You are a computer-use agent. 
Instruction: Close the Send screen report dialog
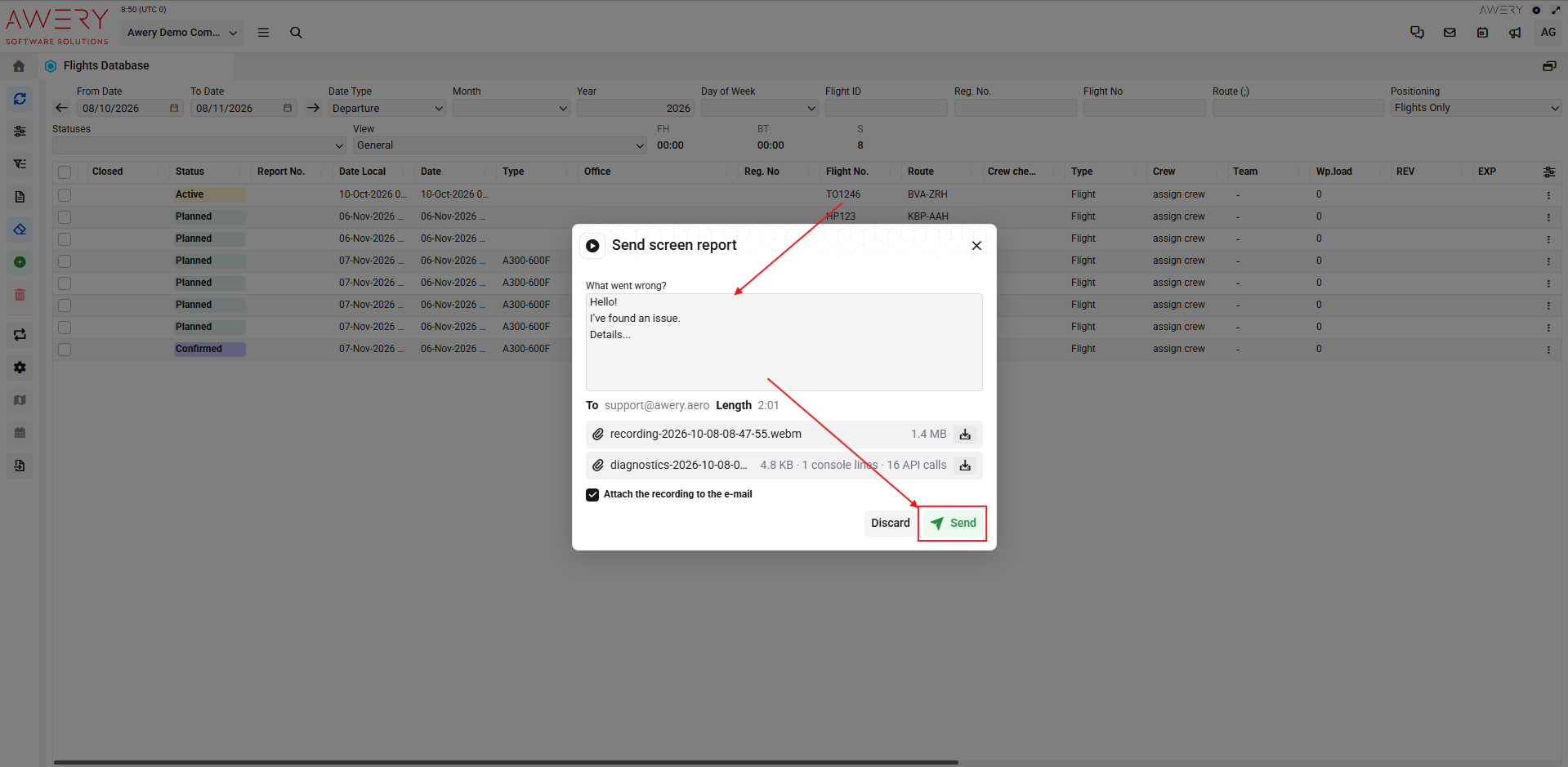point(976,246)
